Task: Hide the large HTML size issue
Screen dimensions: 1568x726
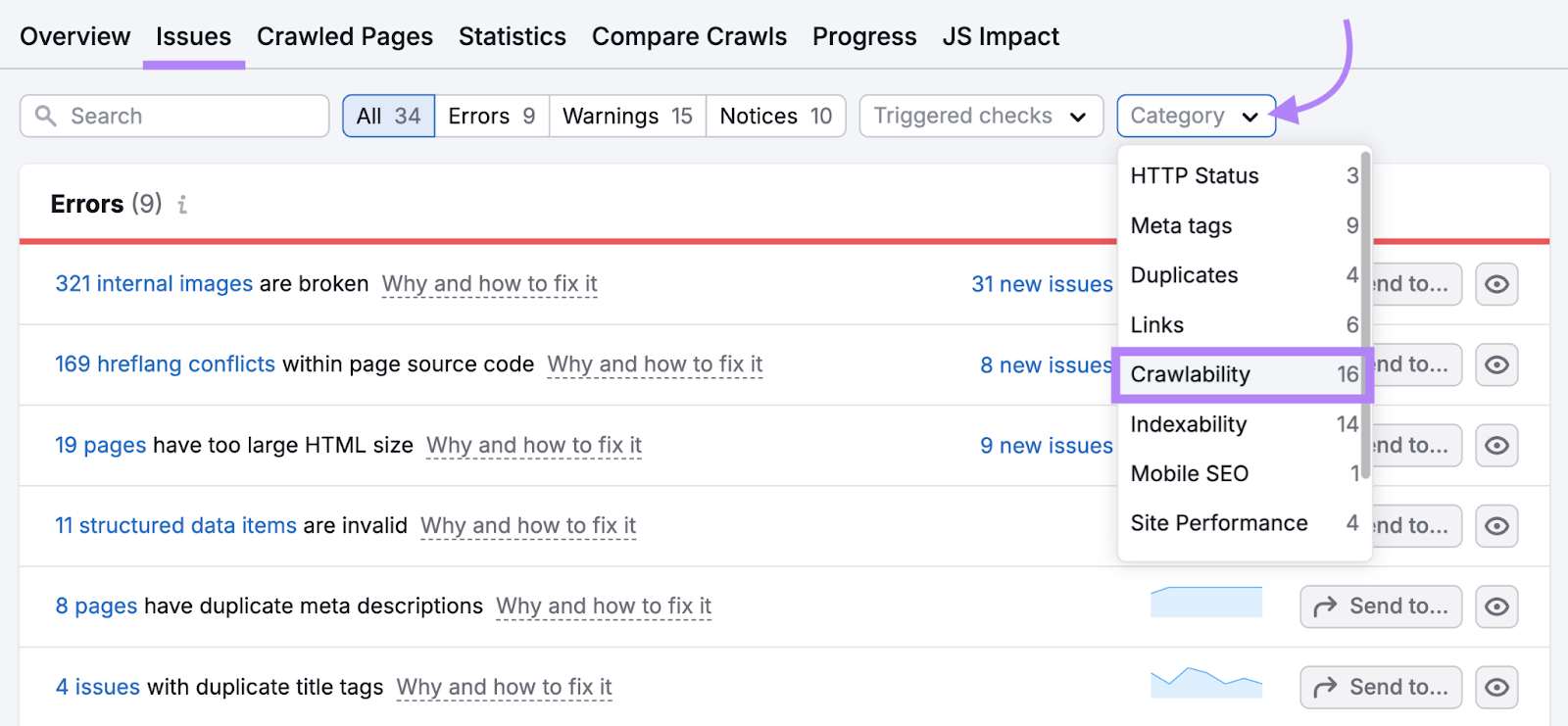Action: point(1496,445)
